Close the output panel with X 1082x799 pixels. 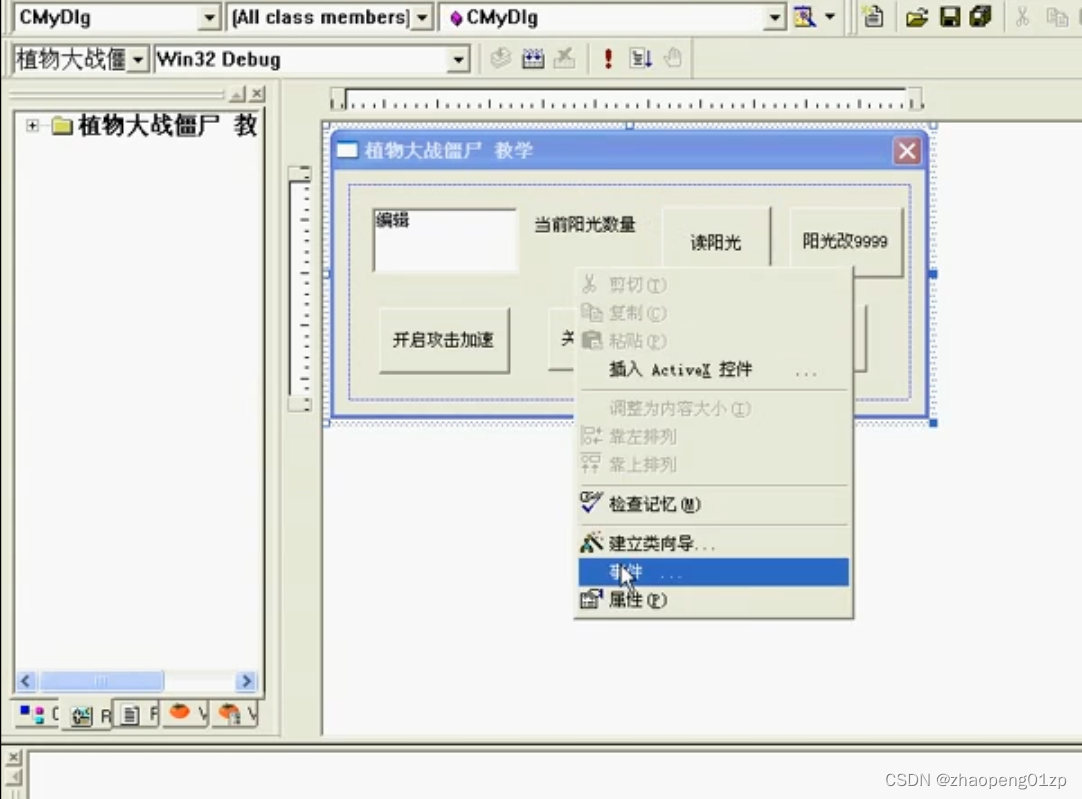click(x=12, y=758)
